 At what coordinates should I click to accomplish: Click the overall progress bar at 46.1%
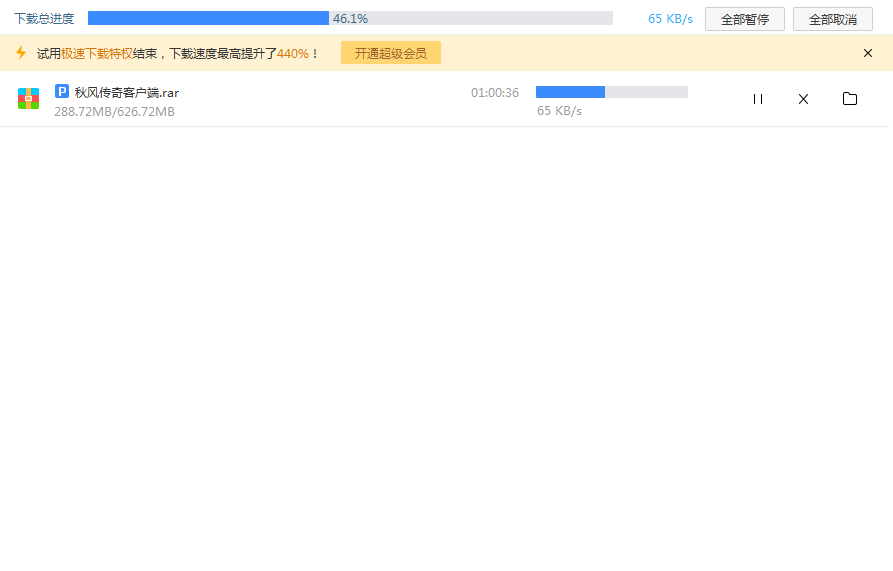click(350, 18)
